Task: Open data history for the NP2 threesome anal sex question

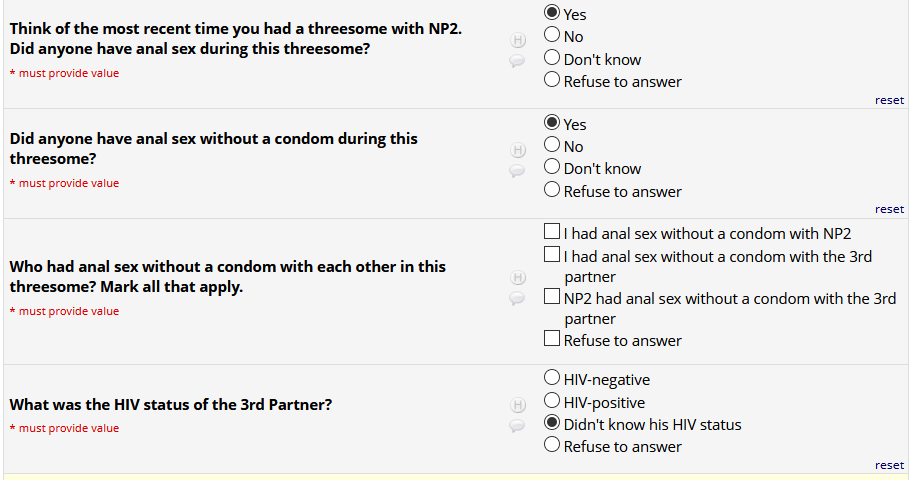Action: (x=518, y=40)
